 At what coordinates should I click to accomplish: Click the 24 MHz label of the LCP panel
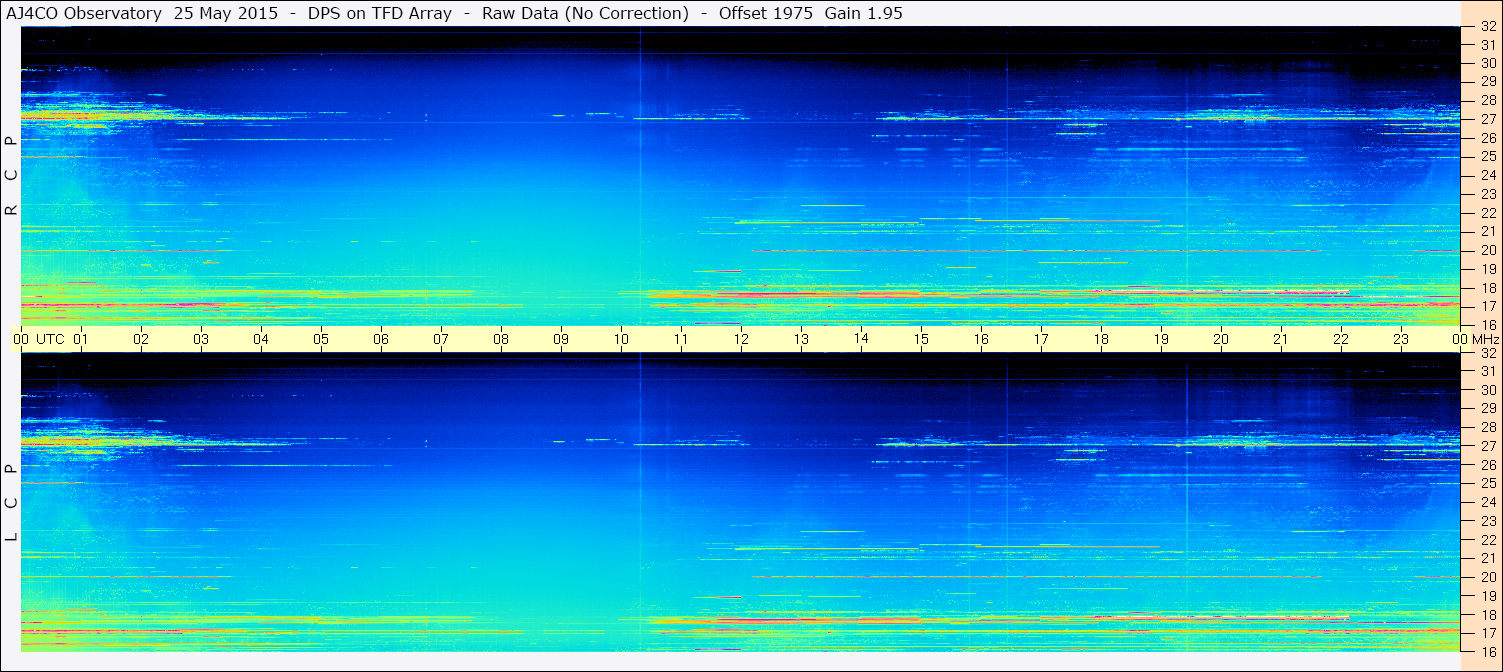tap(1488, 502)
